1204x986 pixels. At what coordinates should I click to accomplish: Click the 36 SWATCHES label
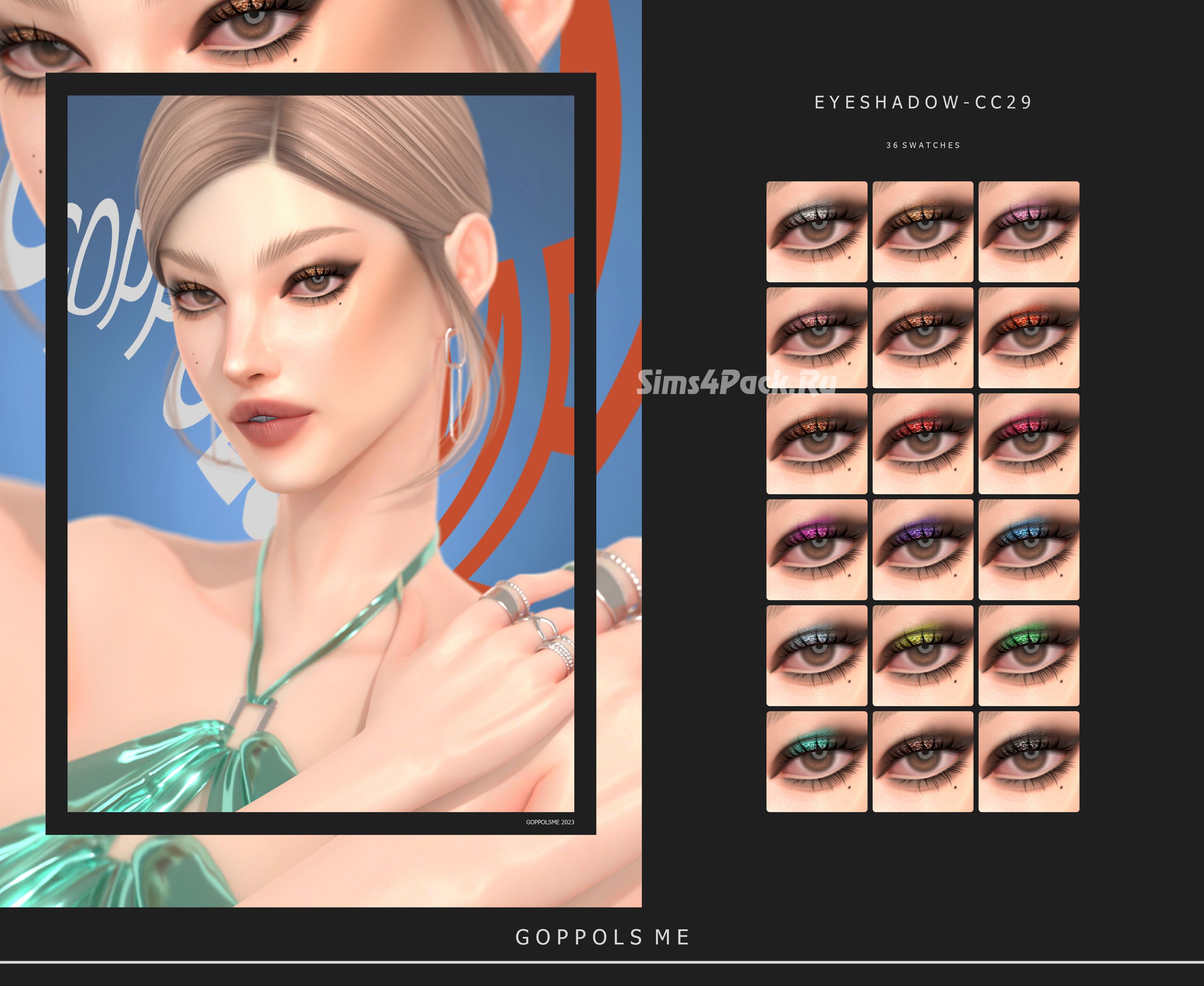pos(923,145)
